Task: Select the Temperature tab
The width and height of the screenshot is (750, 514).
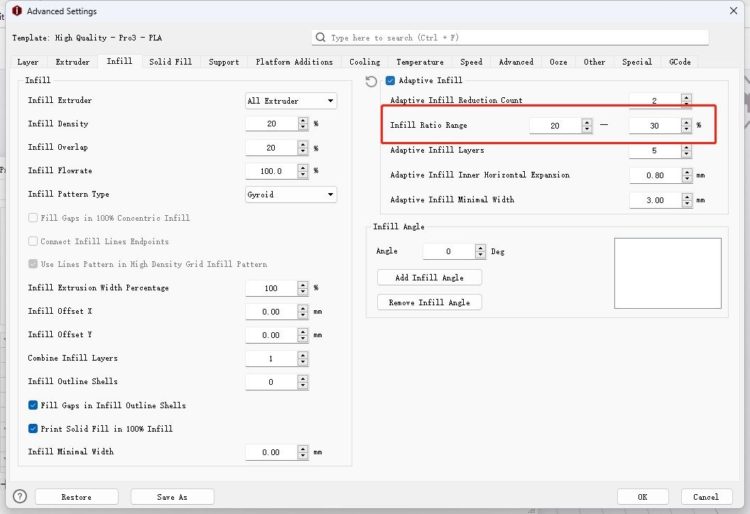Action: [x=420, y=62]
